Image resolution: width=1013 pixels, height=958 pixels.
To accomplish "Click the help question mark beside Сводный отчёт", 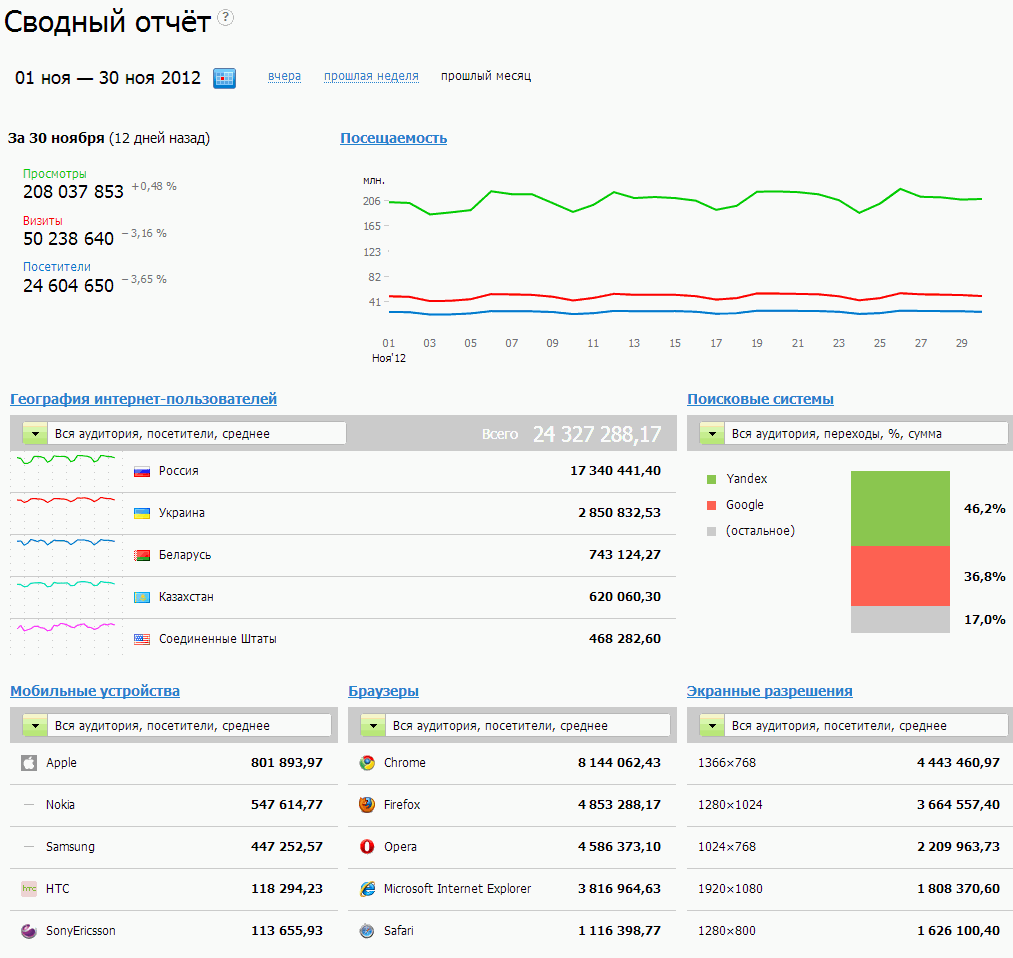I will tap(225, 17).
